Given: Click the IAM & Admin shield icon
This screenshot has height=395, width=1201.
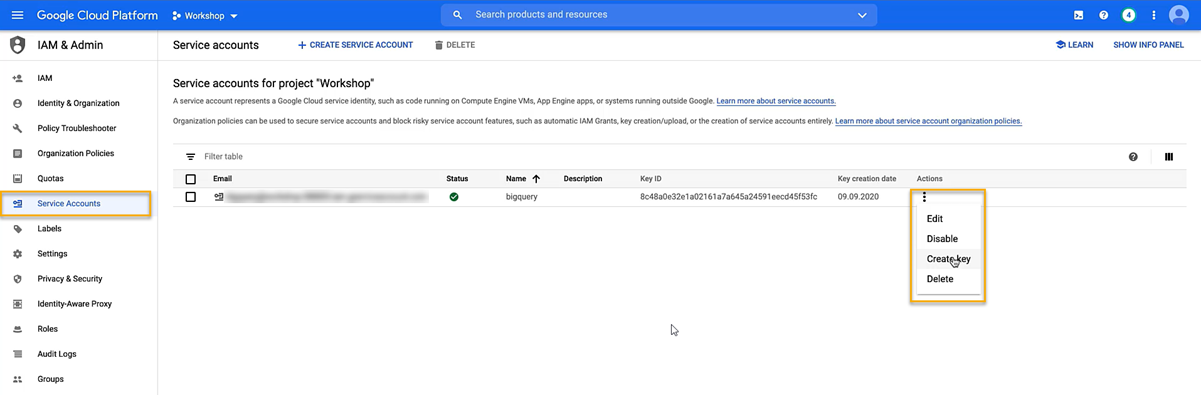Looking at the screenshot, I should point(17,45).
